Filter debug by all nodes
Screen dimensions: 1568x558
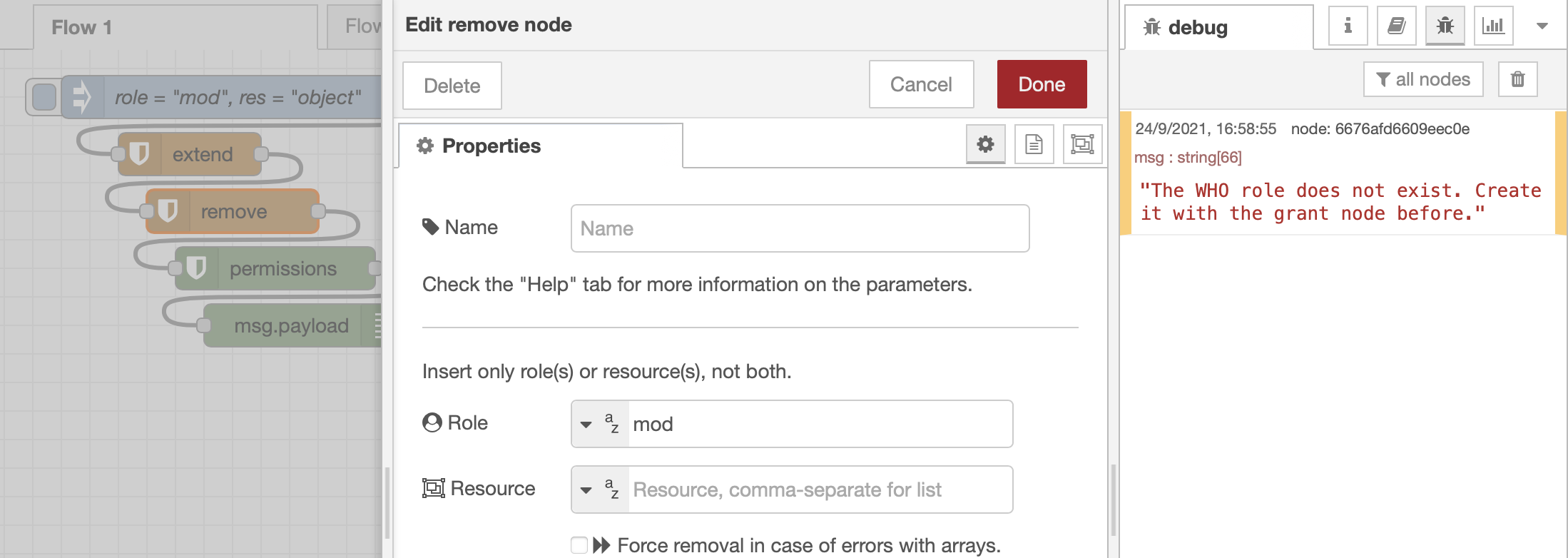tap(1423, 79)
